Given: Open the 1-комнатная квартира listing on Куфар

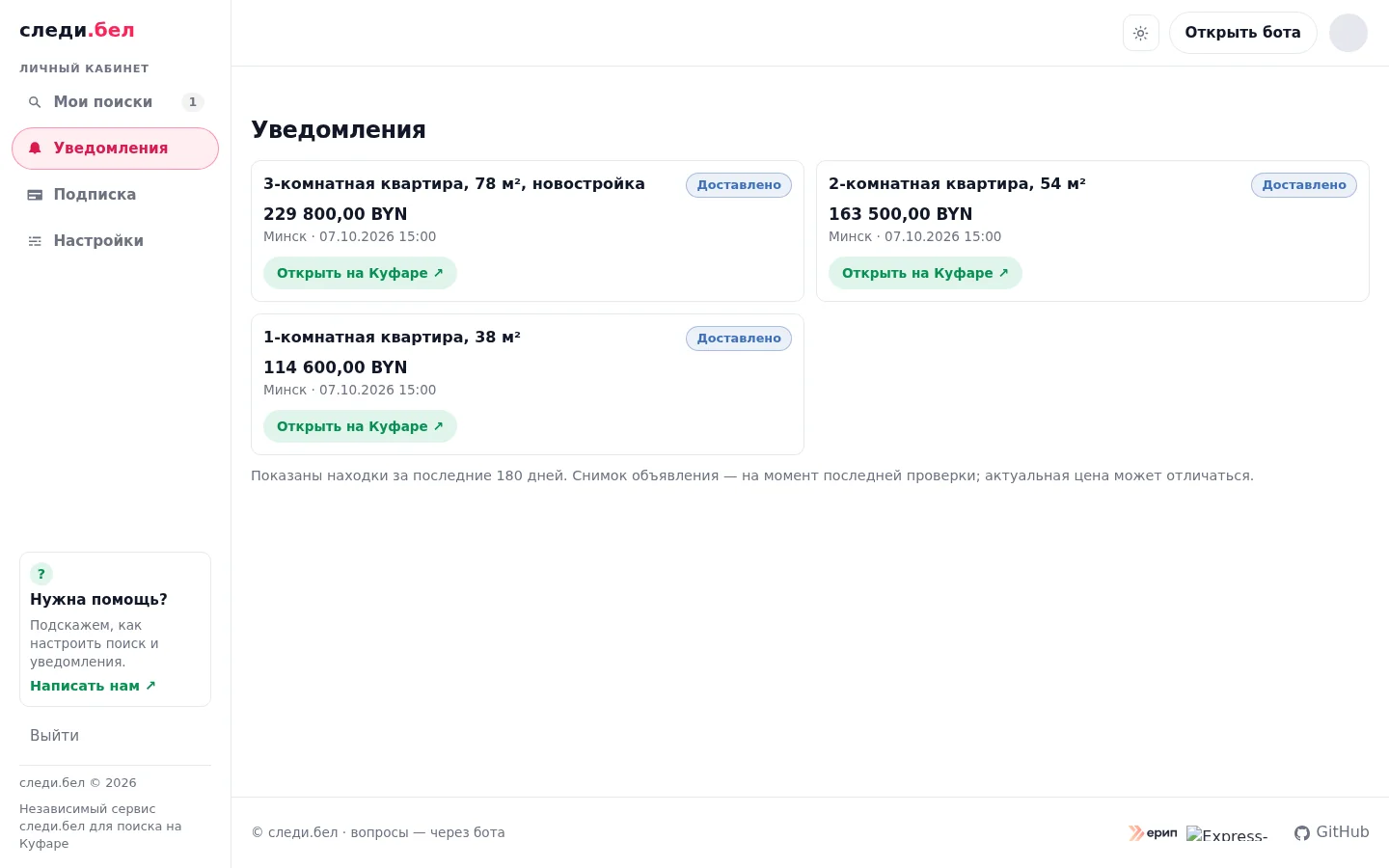Looking at the screenshot, I should [360, 426].
